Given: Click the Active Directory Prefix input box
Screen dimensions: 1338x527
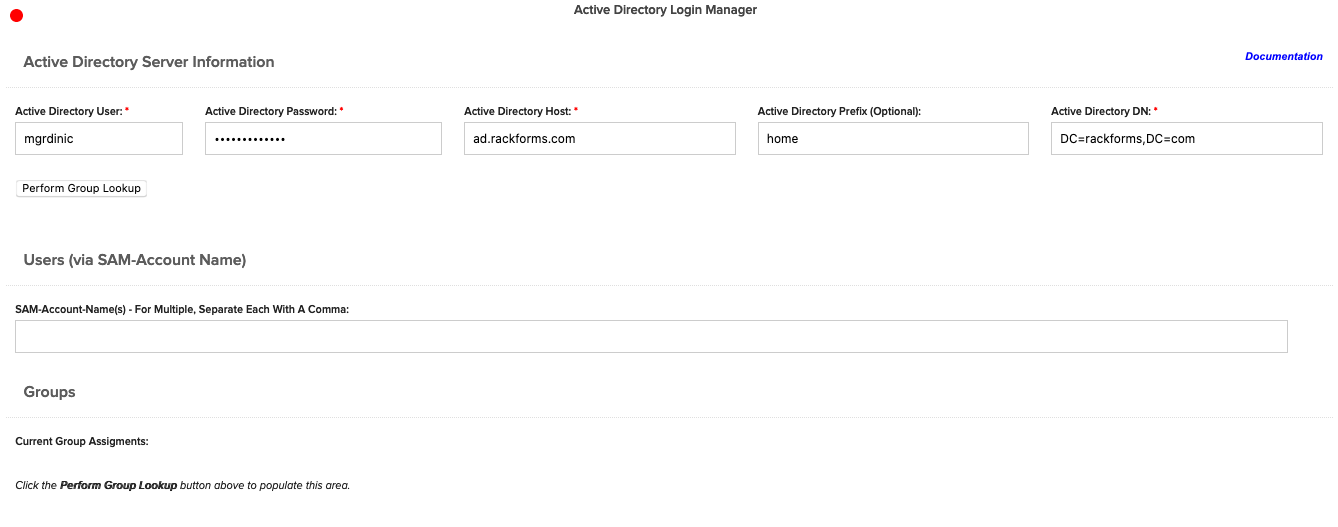Looking at the screenshot, I should (x=892, y=139).
